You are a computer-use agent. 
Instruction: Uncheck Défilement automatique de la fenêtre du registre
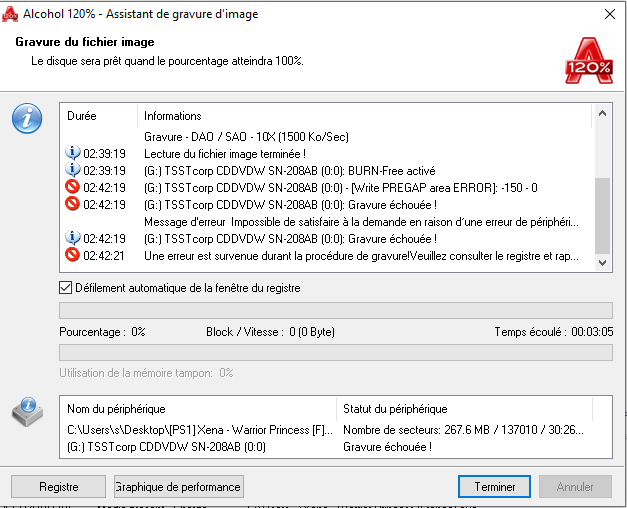pyautogui.click(x=65, y=288)
